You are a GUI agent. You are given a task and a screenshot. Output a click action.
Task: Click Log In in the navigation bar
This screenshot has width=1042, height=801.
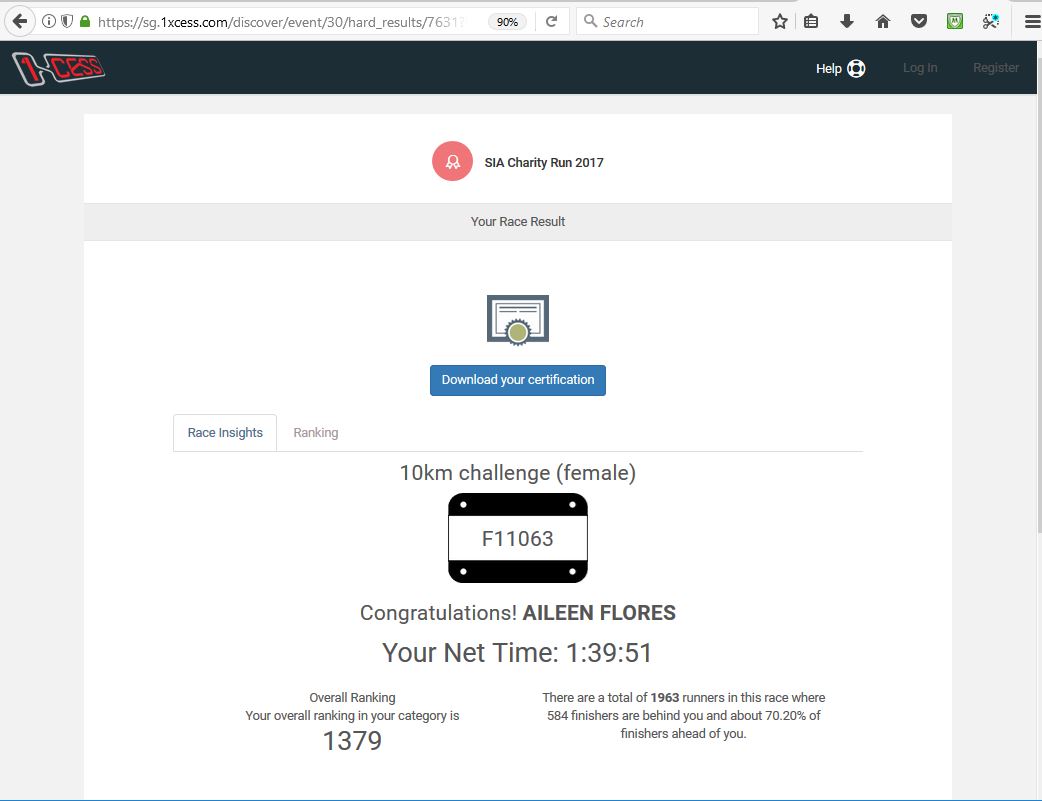tap(919, 68)
